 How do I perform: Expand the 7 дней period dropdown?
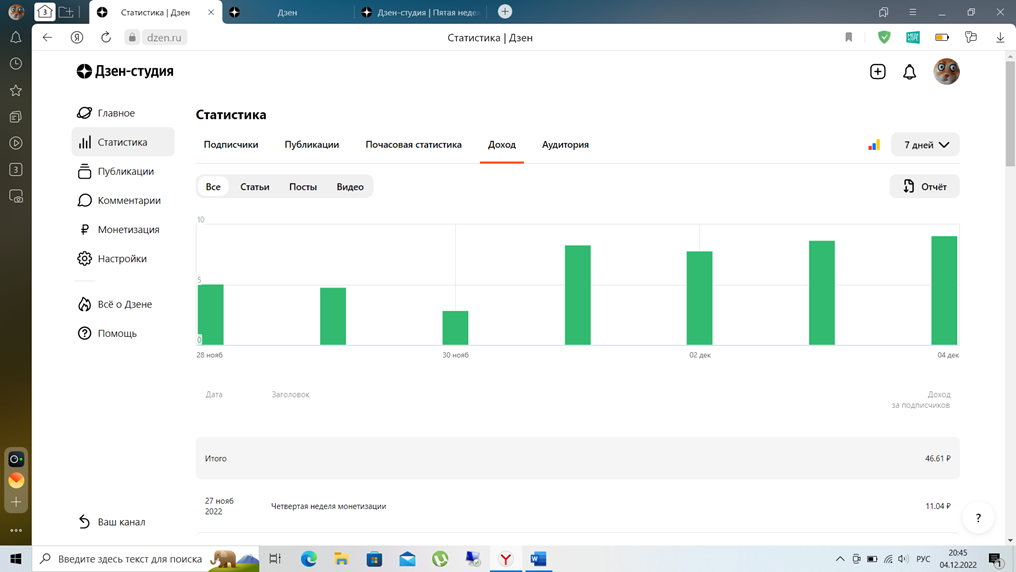point(925,144)
